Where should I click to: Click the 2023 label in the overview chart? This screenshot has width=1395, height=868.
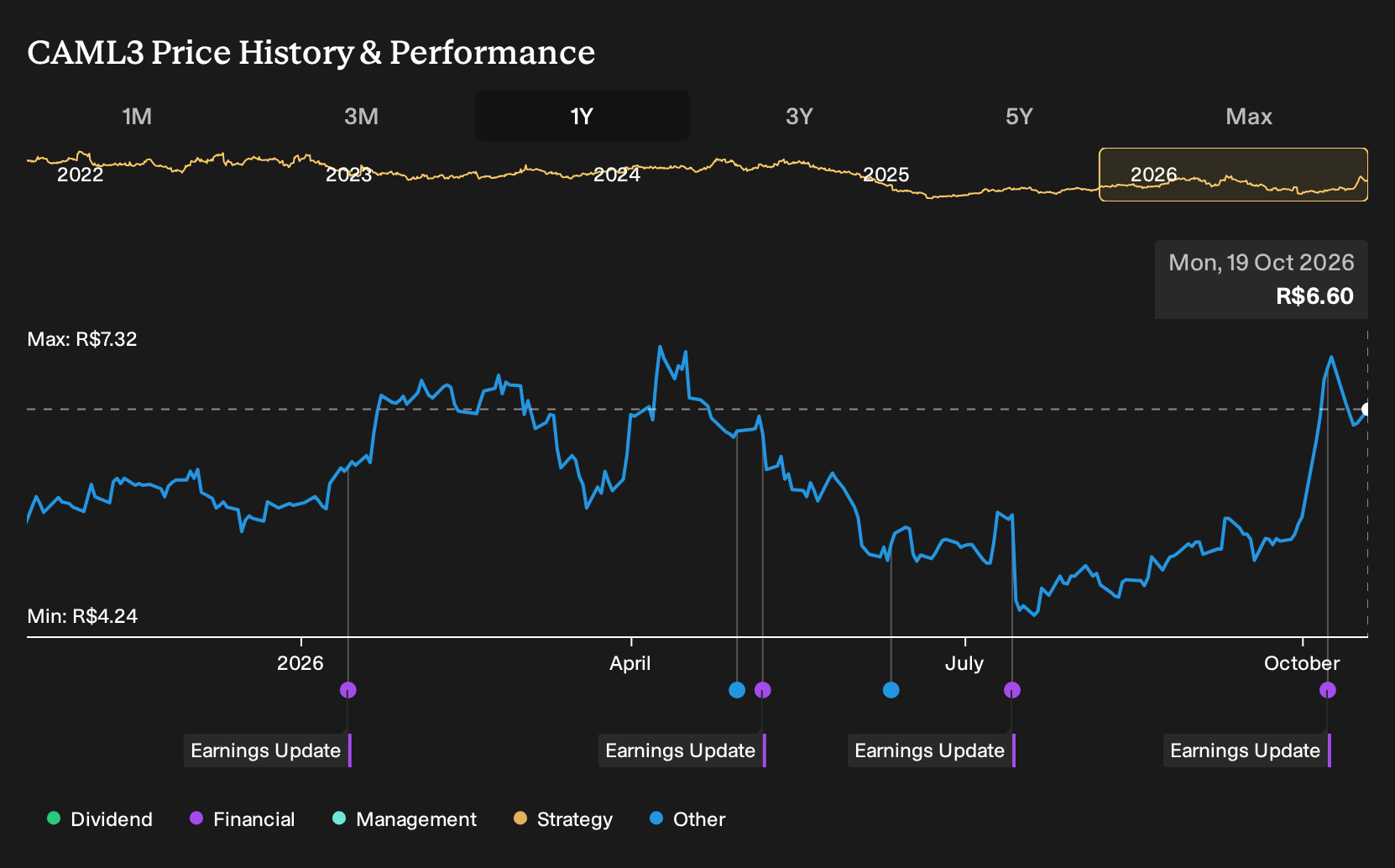tap(349, 175)
